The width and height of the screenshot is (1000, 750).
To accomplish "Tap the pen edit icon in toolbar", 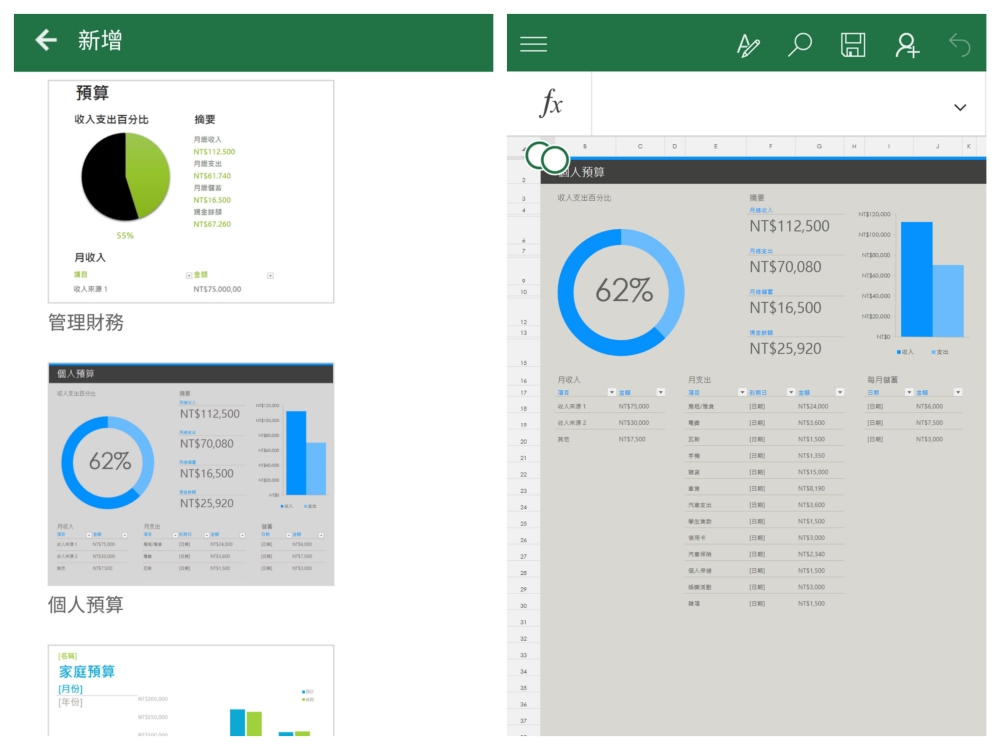I will click(748, 44).
